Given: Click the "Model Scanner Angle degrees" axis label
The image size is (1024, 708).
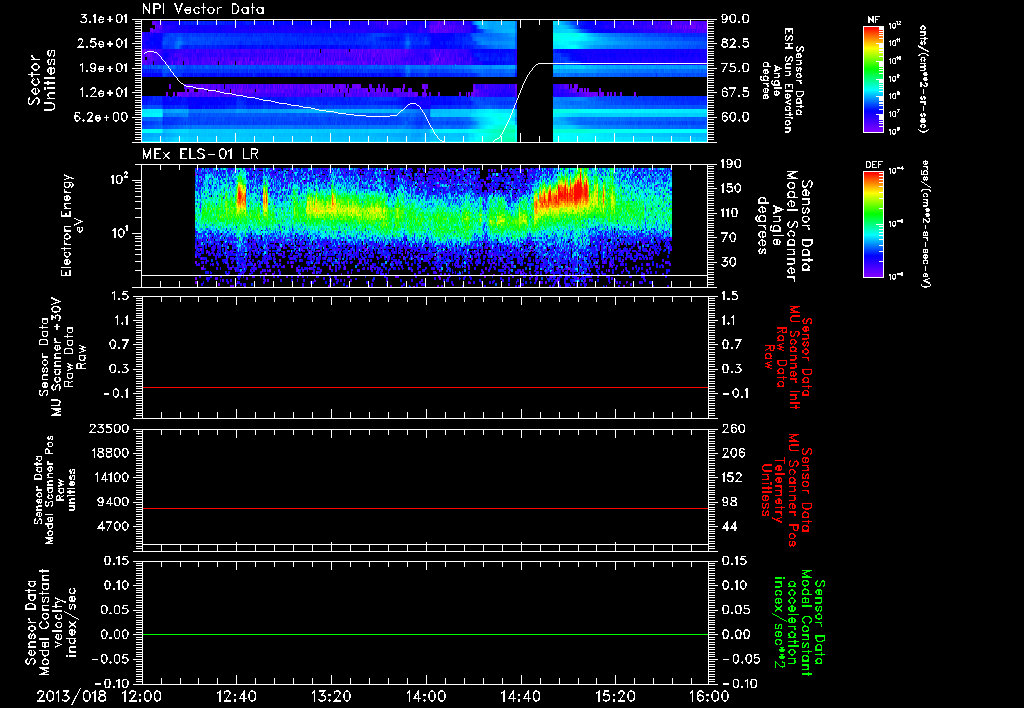Looking at the screenshot, I should point(784,226).
